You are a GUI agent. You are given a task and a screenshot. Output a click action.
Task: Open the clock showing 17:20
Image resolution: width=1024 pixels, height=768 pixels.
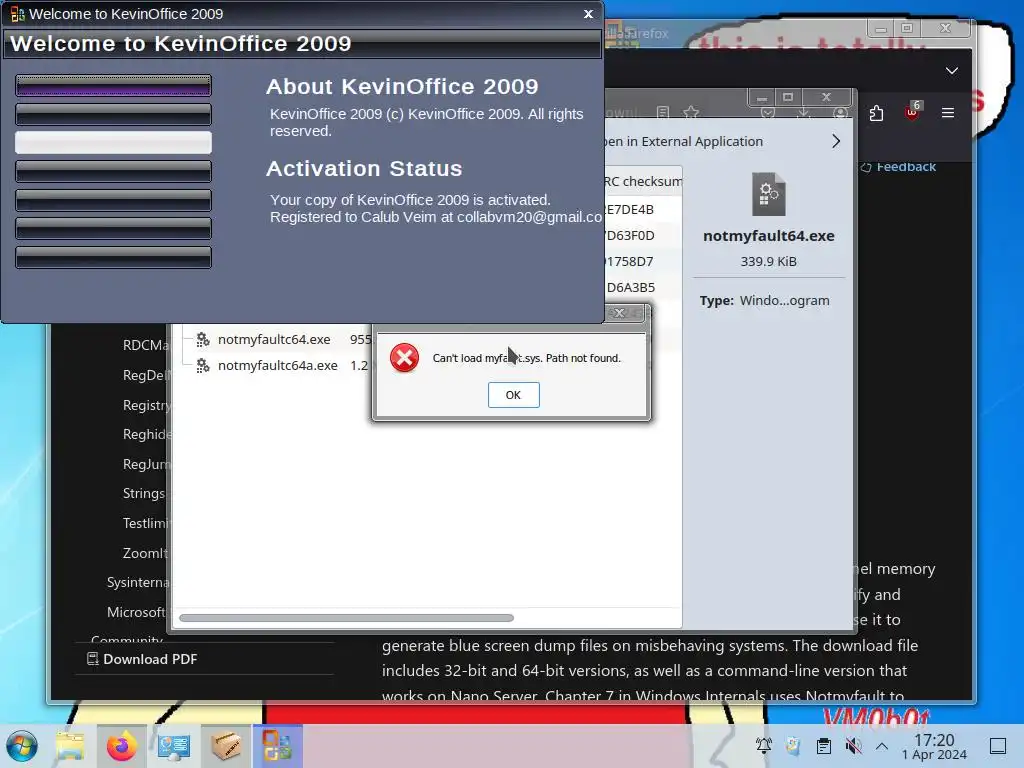coord(934,746)
